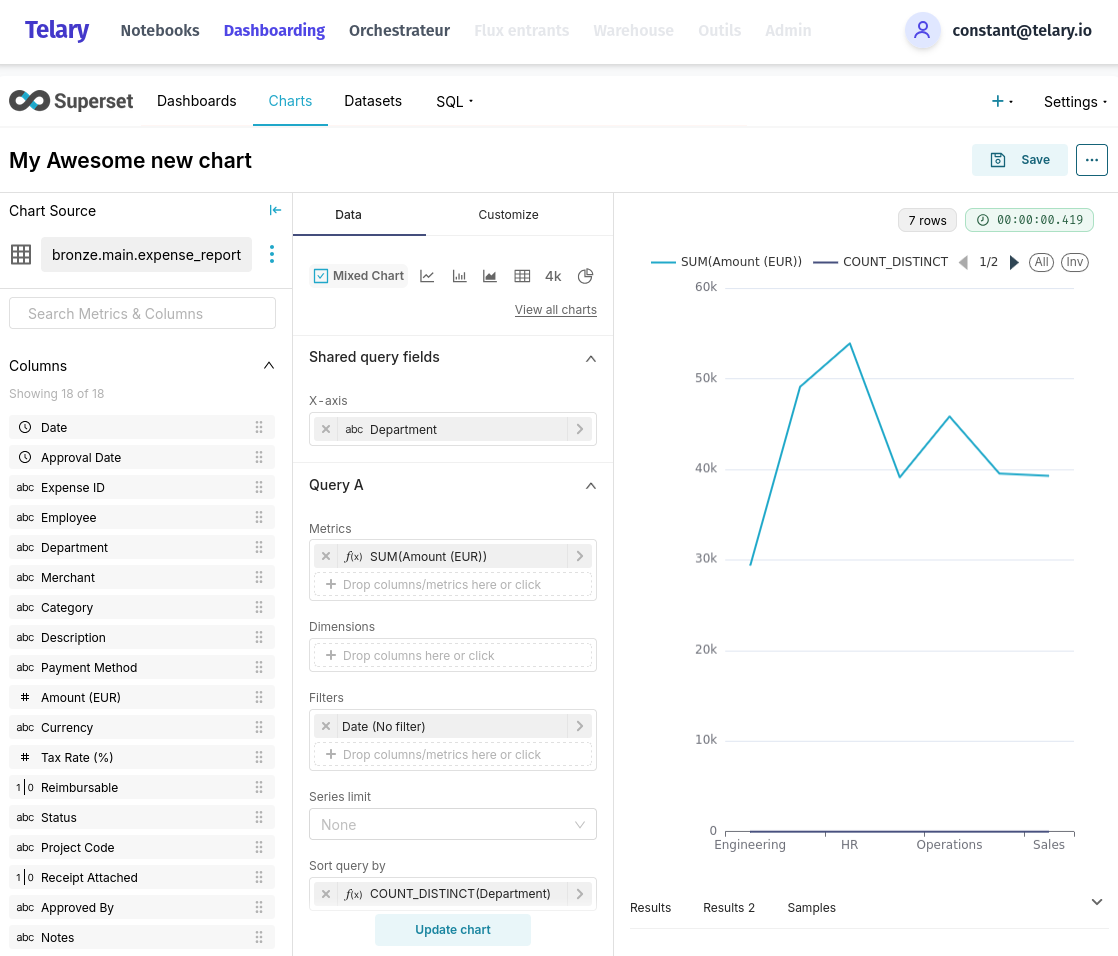Click the Inv legend selector button
Screen dimensions: 1118x956
point(1074,262)
